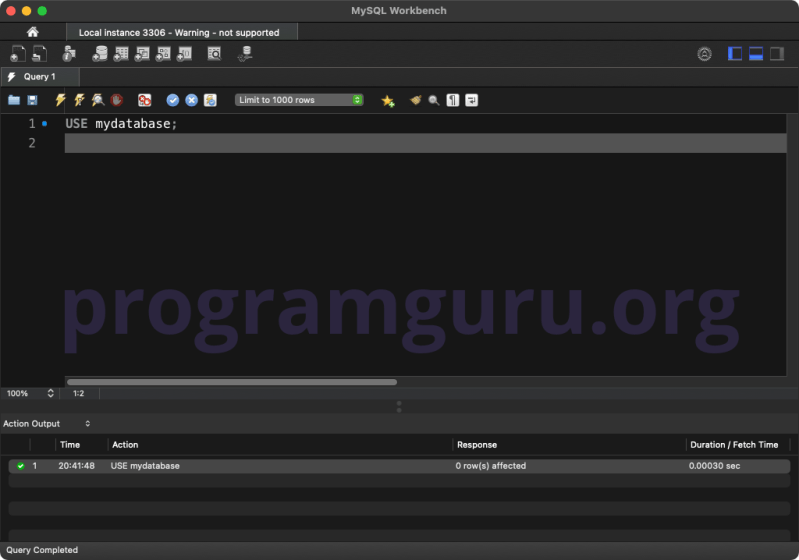
Task: Click the Action column header
Action: click(125, 445)
